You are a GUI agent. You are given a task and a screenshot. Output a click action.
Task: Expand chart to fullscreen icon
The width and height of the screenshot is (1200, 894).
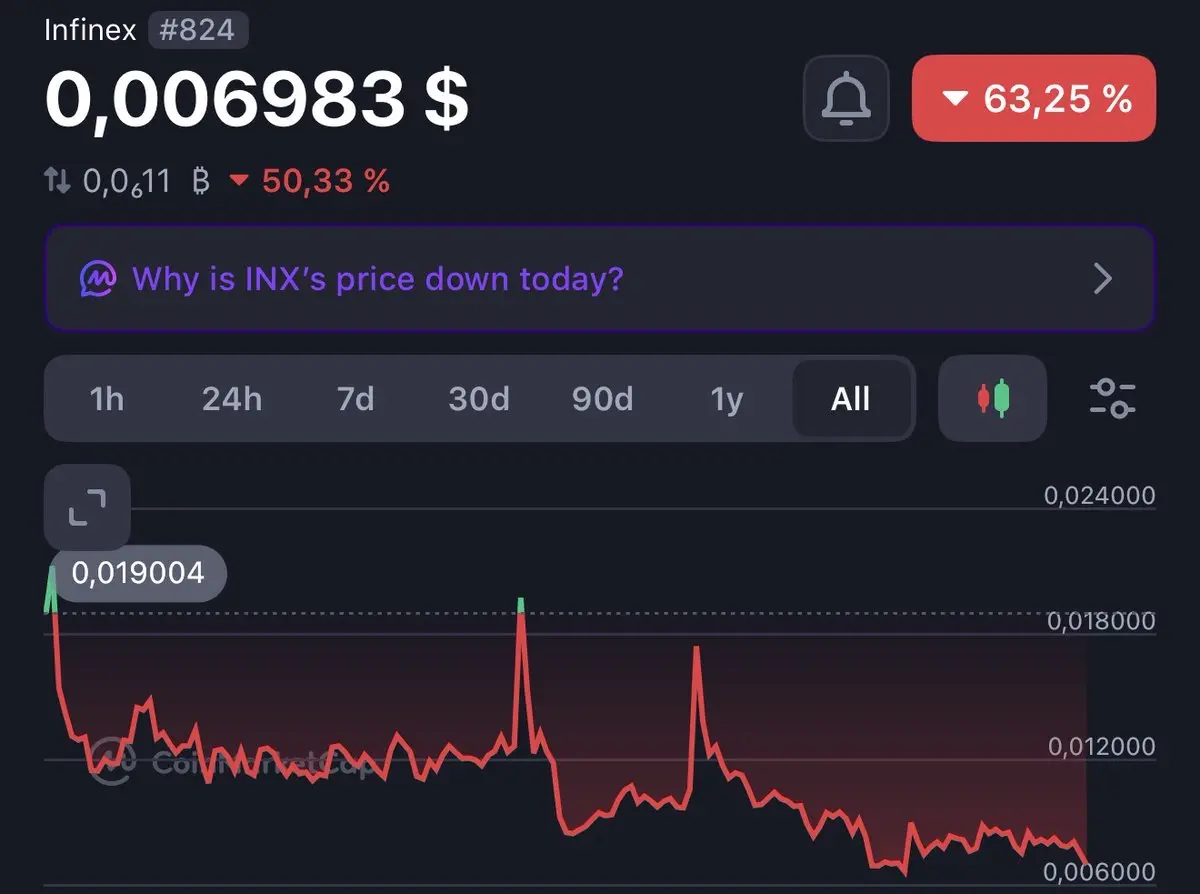click(87, 507)
